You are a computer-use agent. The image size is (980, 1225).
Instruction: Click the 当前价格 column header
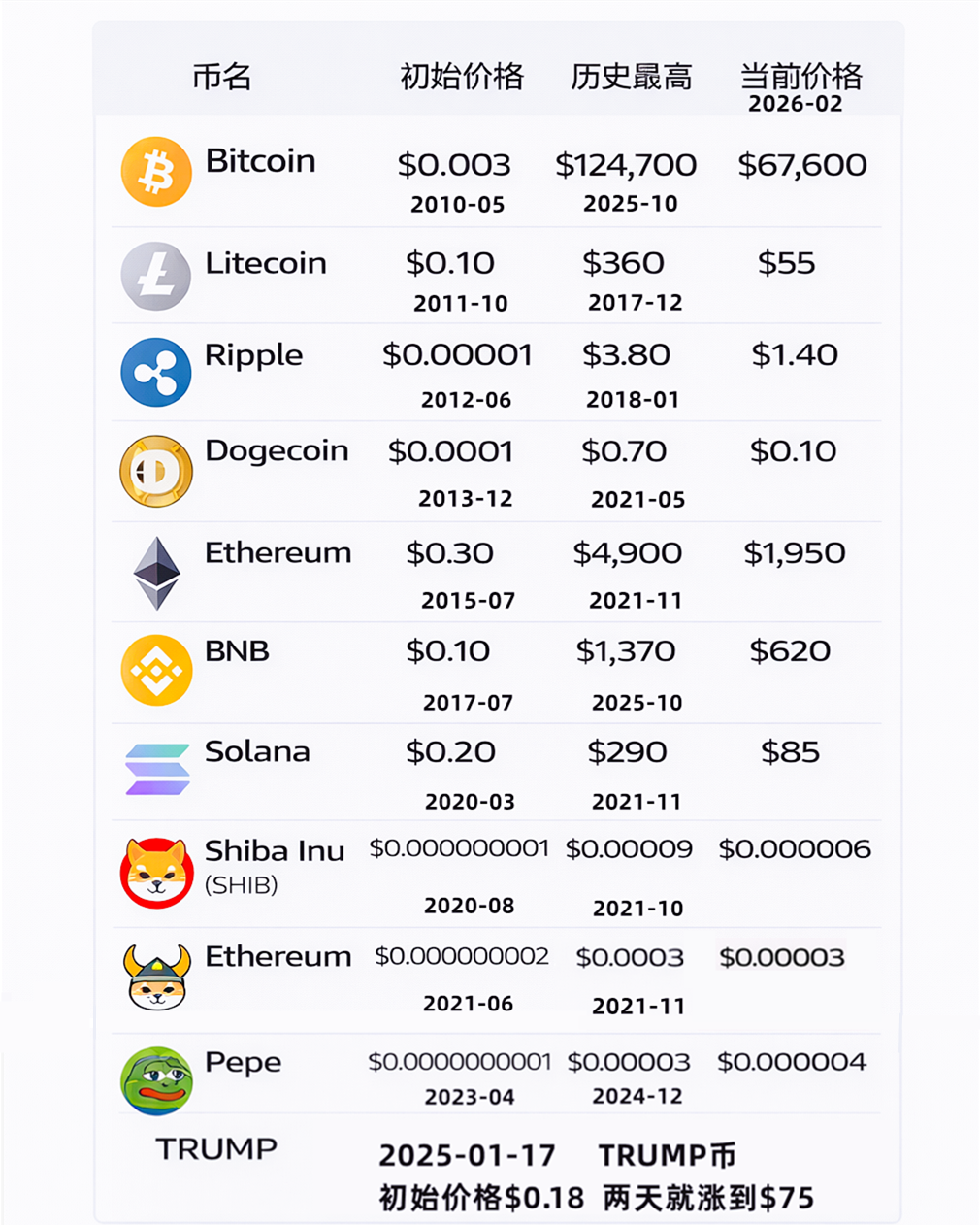pyautogui.click(x=800, y=76)
